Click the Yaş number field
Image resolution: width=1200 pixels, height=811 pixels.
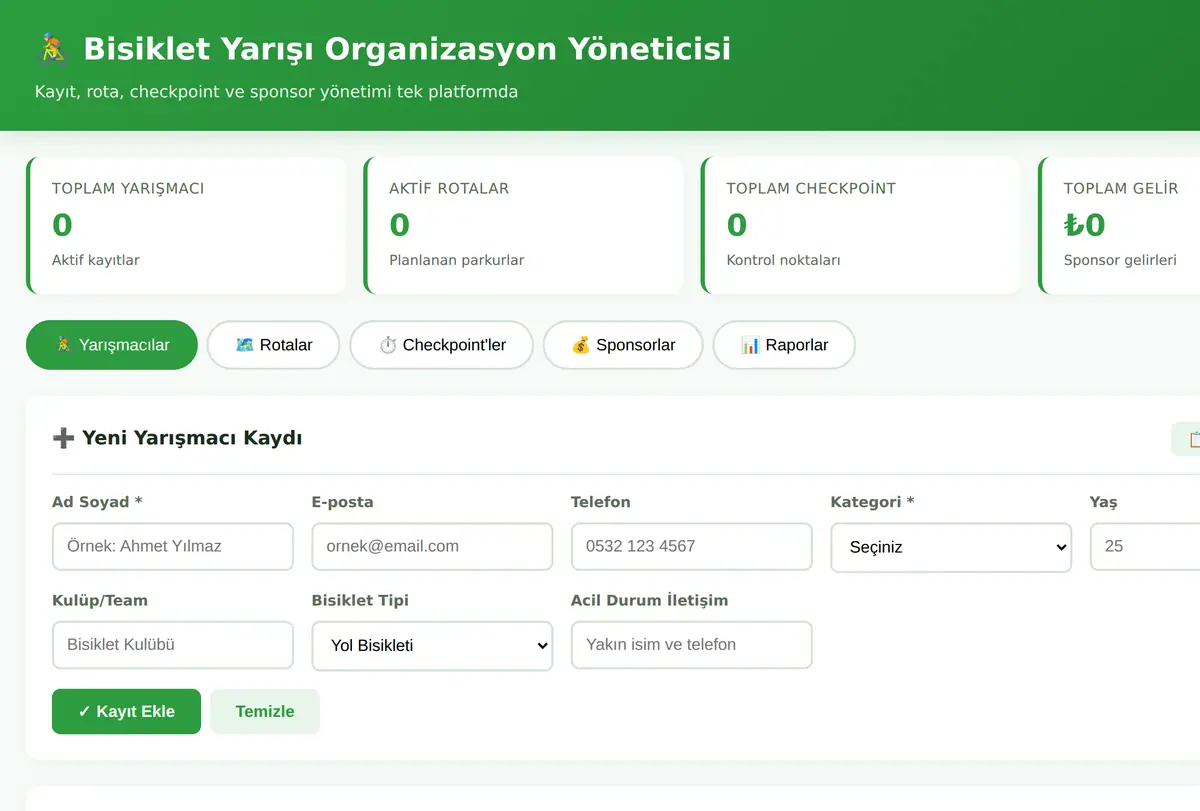pos(1145,547)
